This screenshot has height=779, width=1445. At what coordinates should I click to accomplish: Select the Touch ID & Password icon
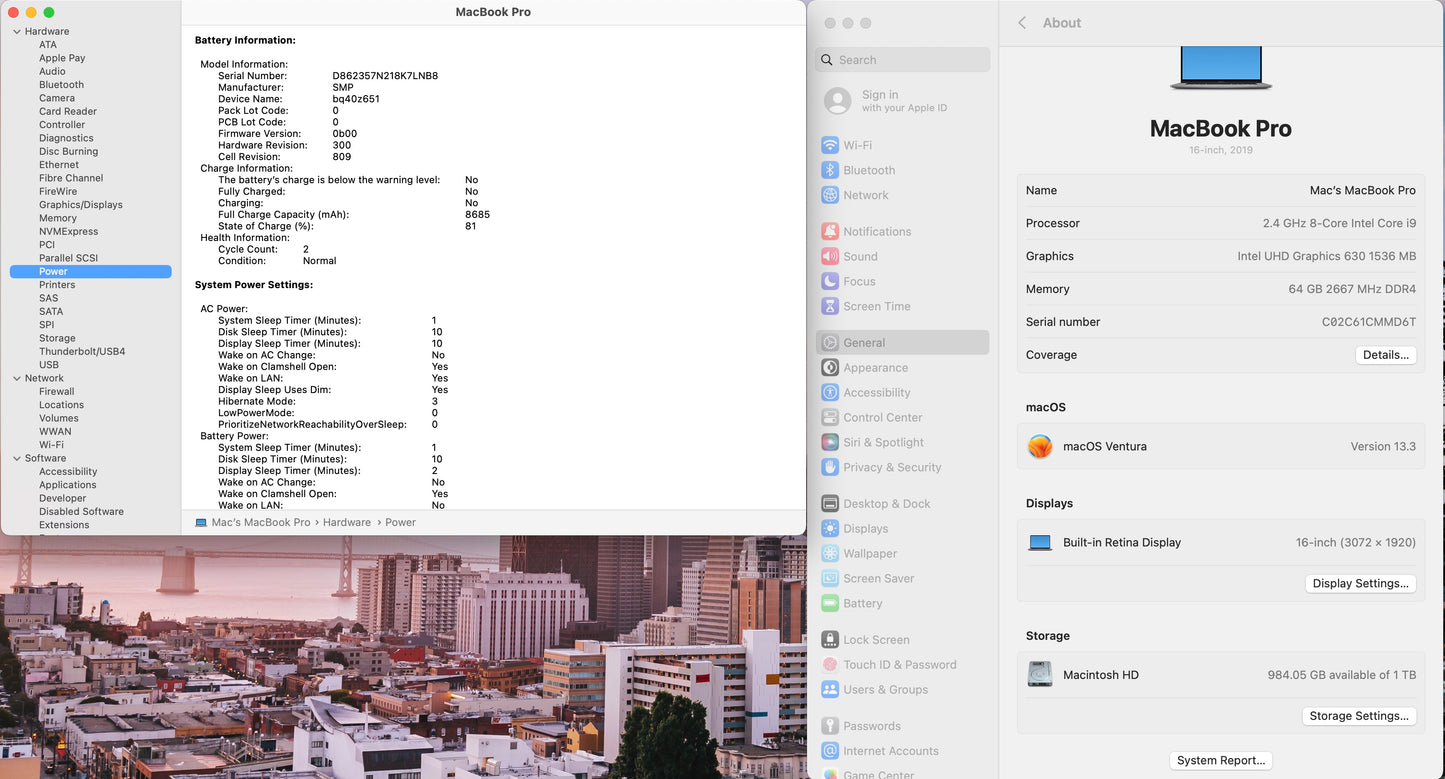tap(830, 665)
